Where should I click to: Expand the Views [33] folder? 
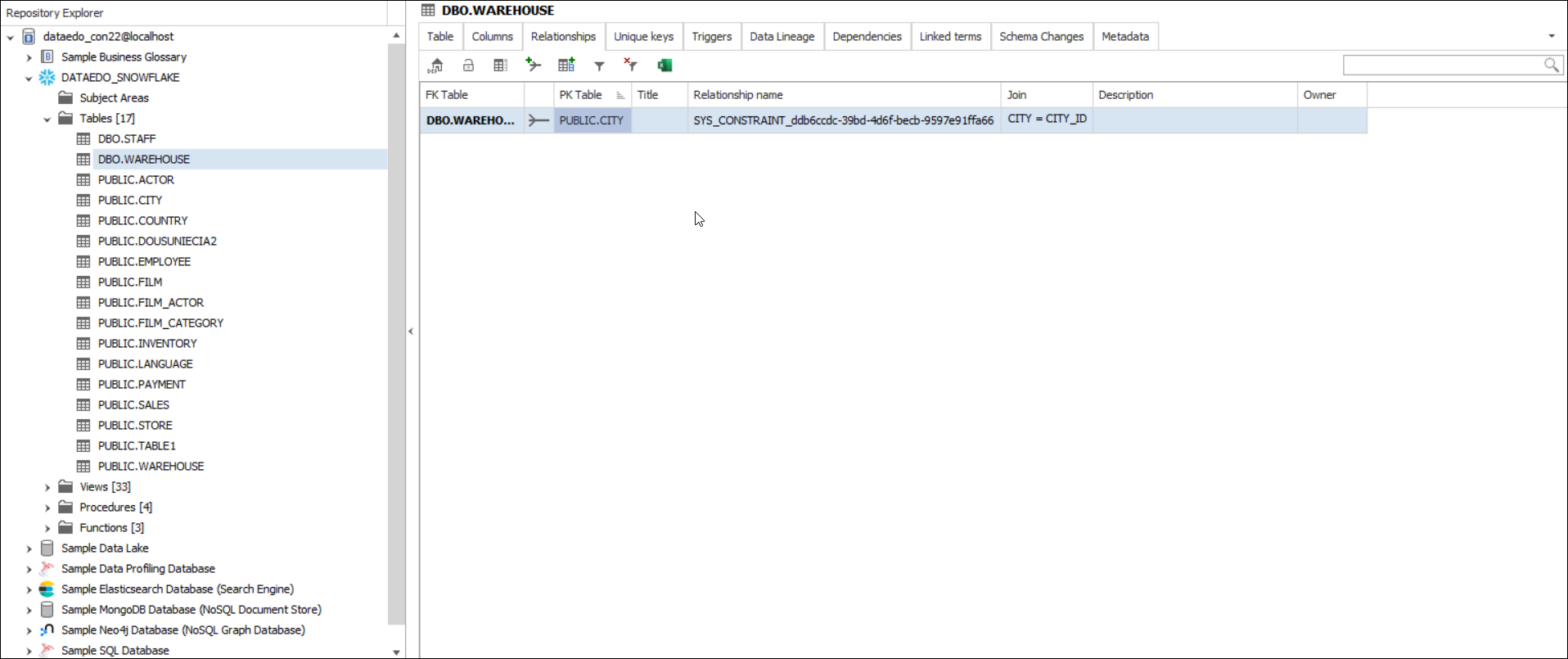[47, 487]
